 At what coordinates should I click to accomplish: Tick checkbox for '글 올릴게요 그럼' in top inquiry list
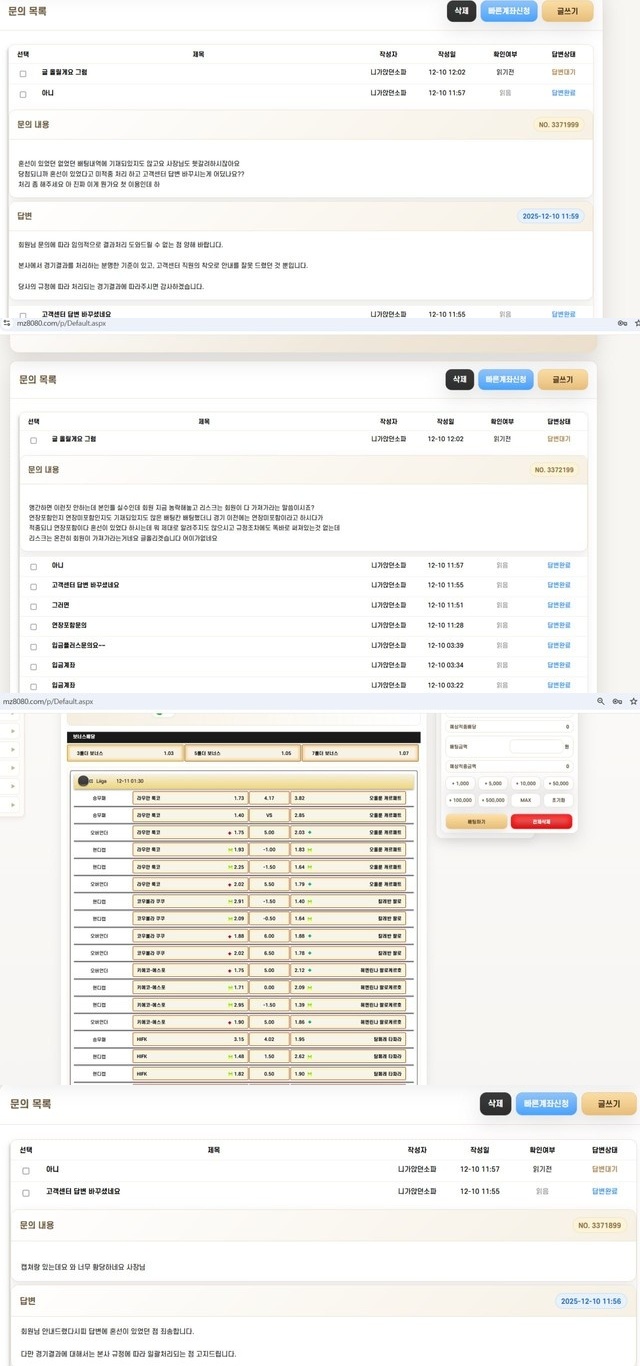(x=23, y=73)
